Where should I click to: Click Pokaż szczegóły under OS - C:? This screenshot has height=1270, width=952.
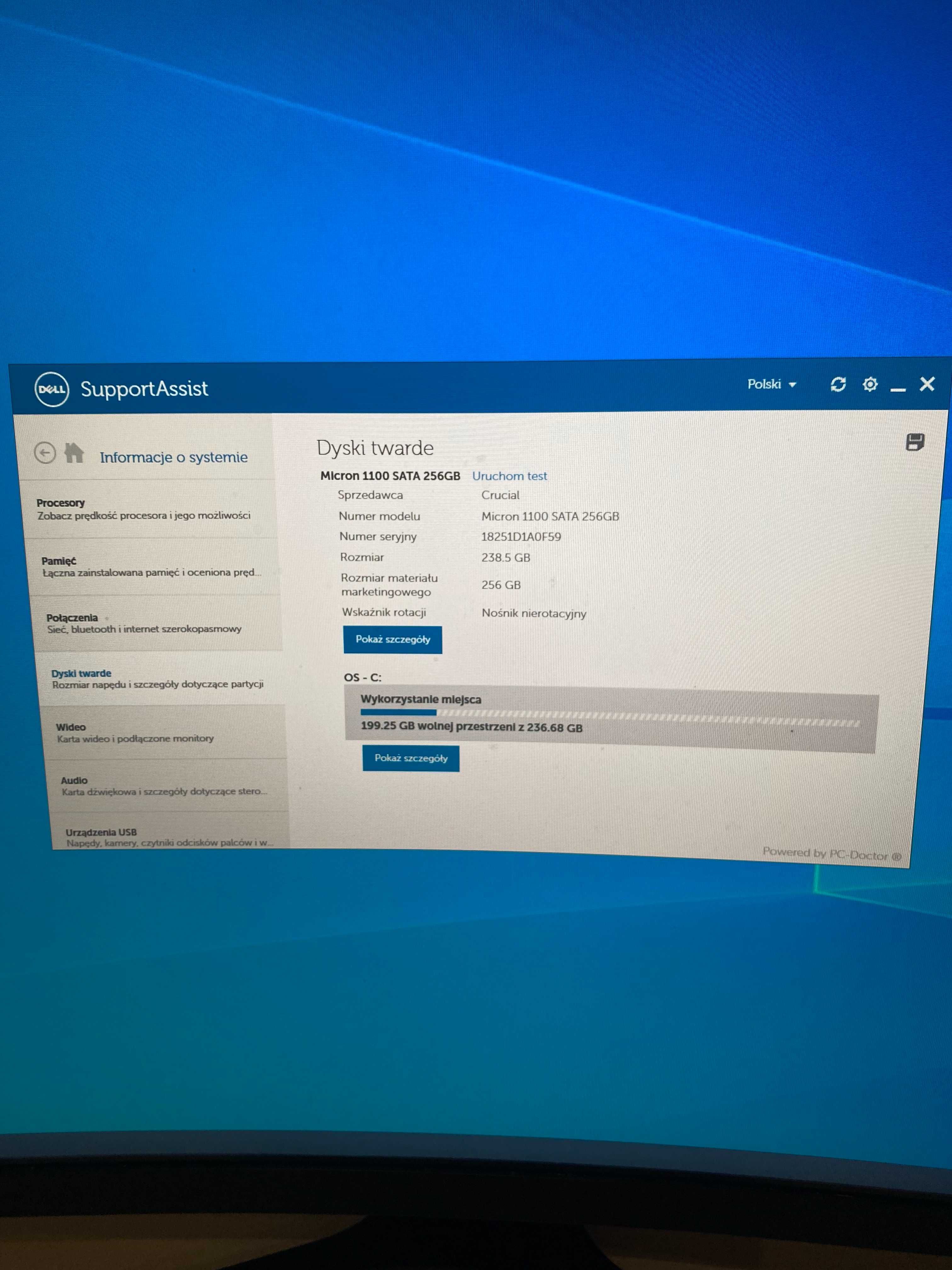click(x=411, y=758)
